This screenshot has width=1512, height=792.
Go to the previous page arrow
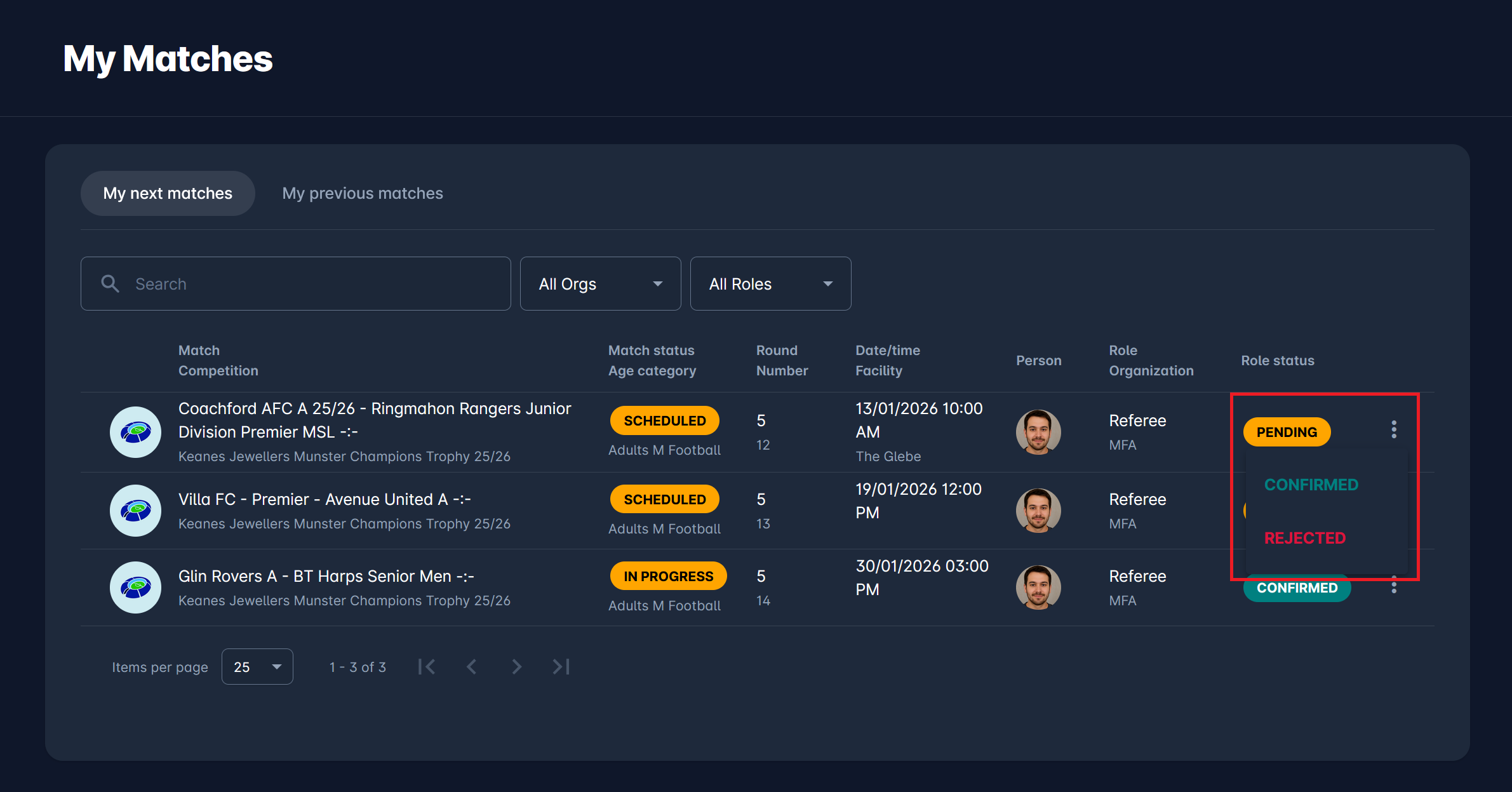click(x=471, y=667)
